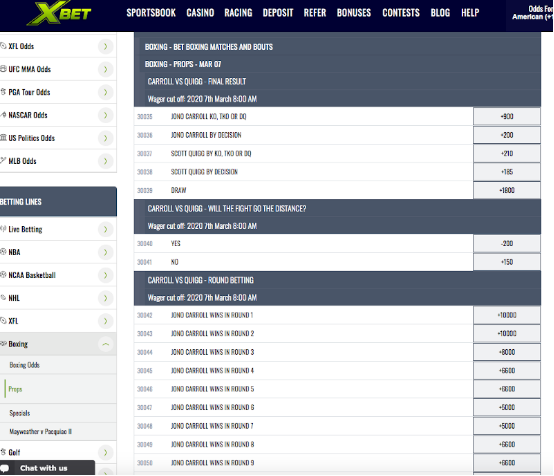
Task: Click the PGA Tour Odds golf icon
Action: [3, 92]
